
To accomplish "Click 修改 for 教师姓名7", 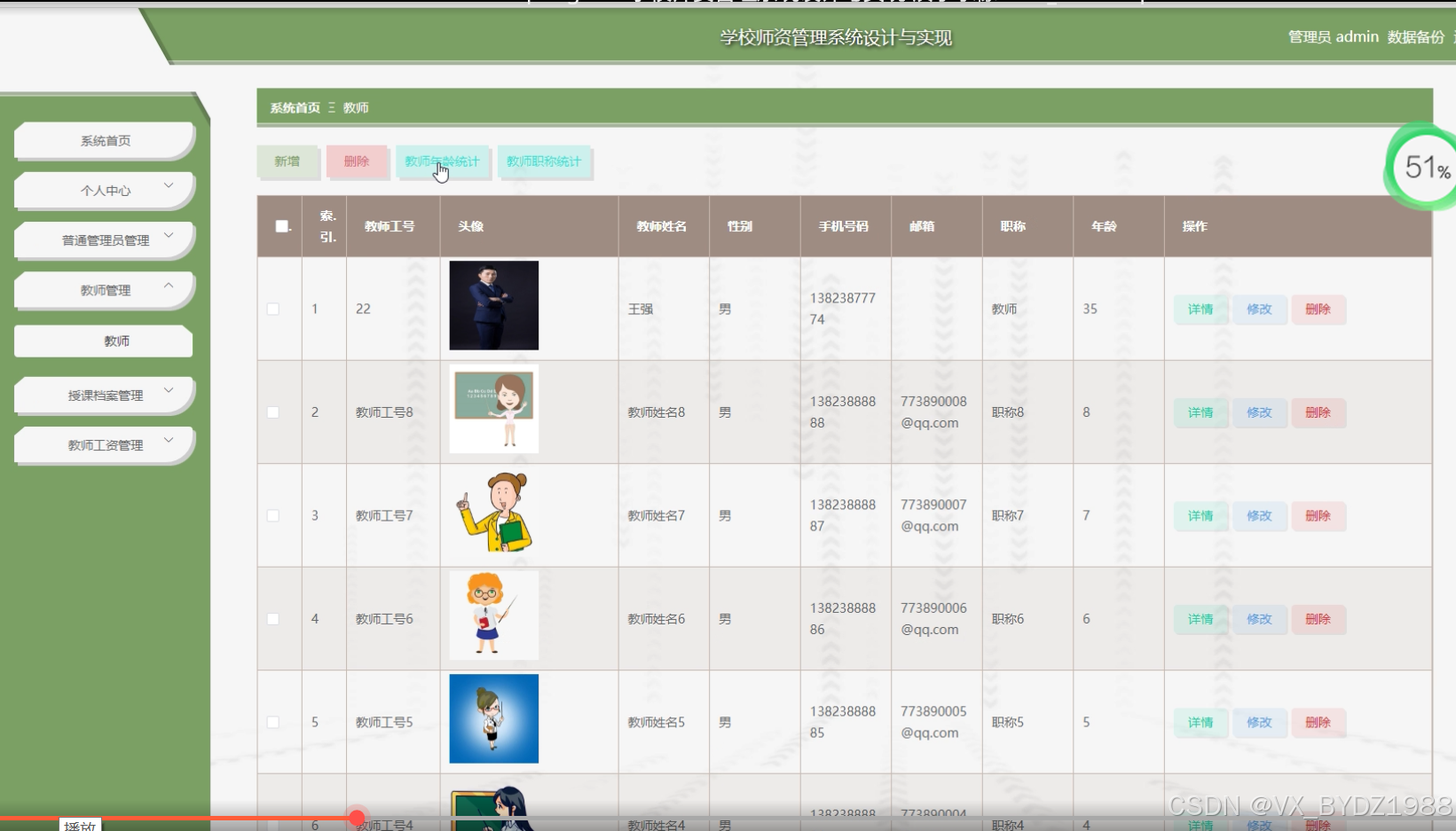I will coord(1259,515).
